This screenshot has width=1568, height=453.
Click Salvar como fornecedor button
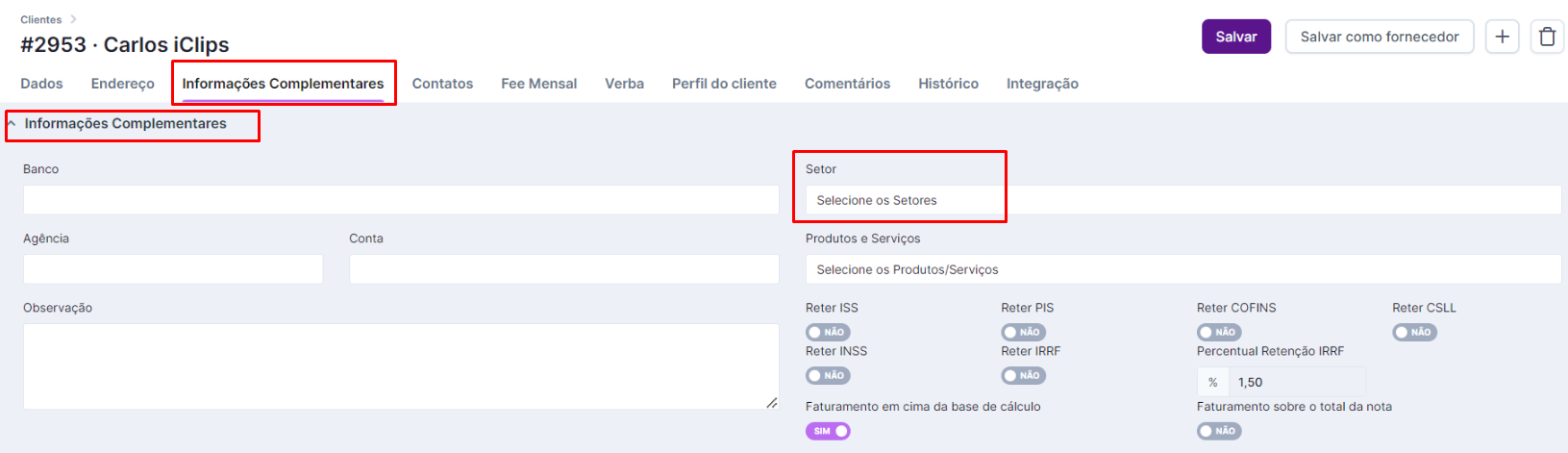(1379, 37)
